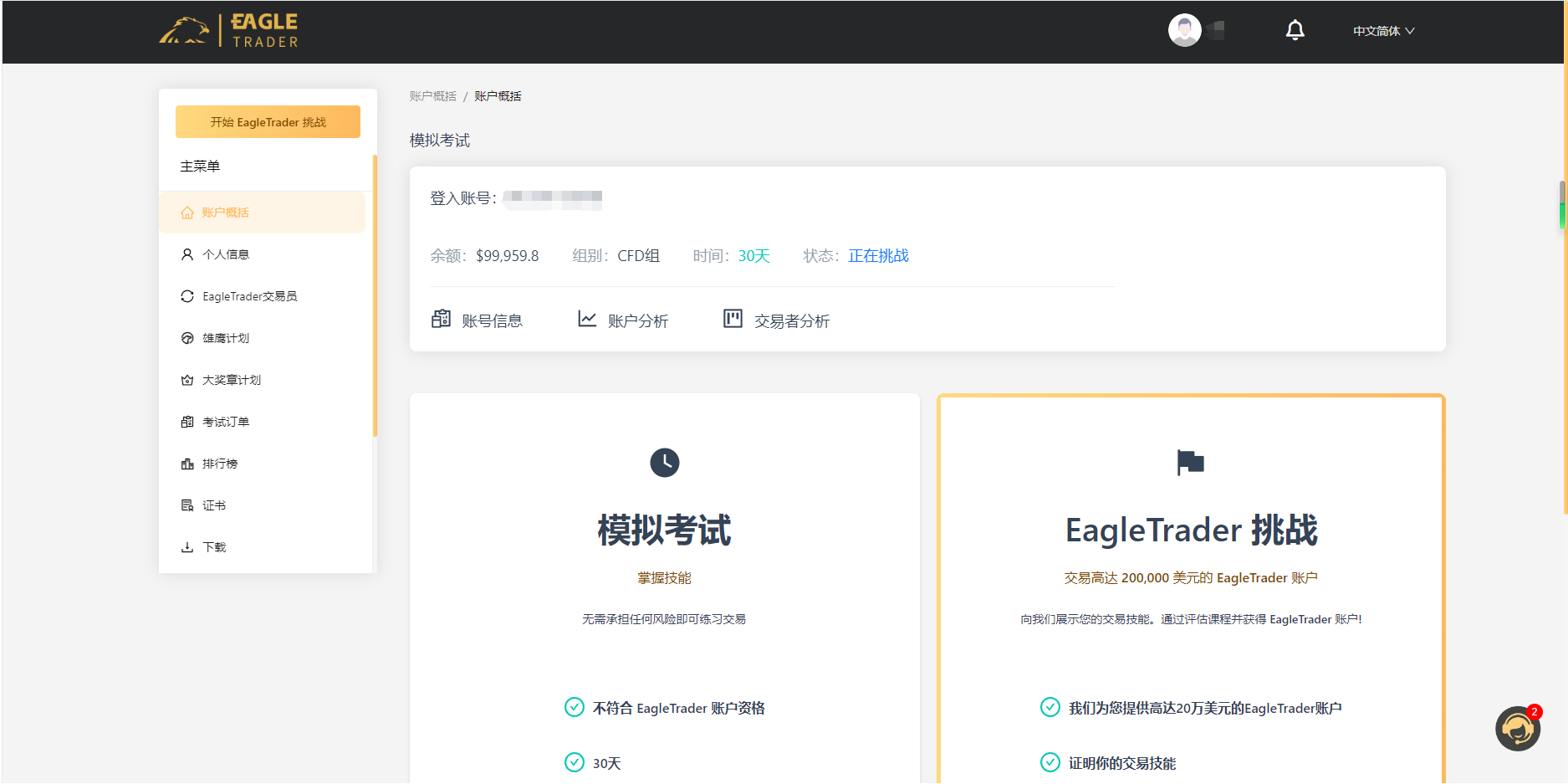Select the 账户概括 home icon

[187, 213]
